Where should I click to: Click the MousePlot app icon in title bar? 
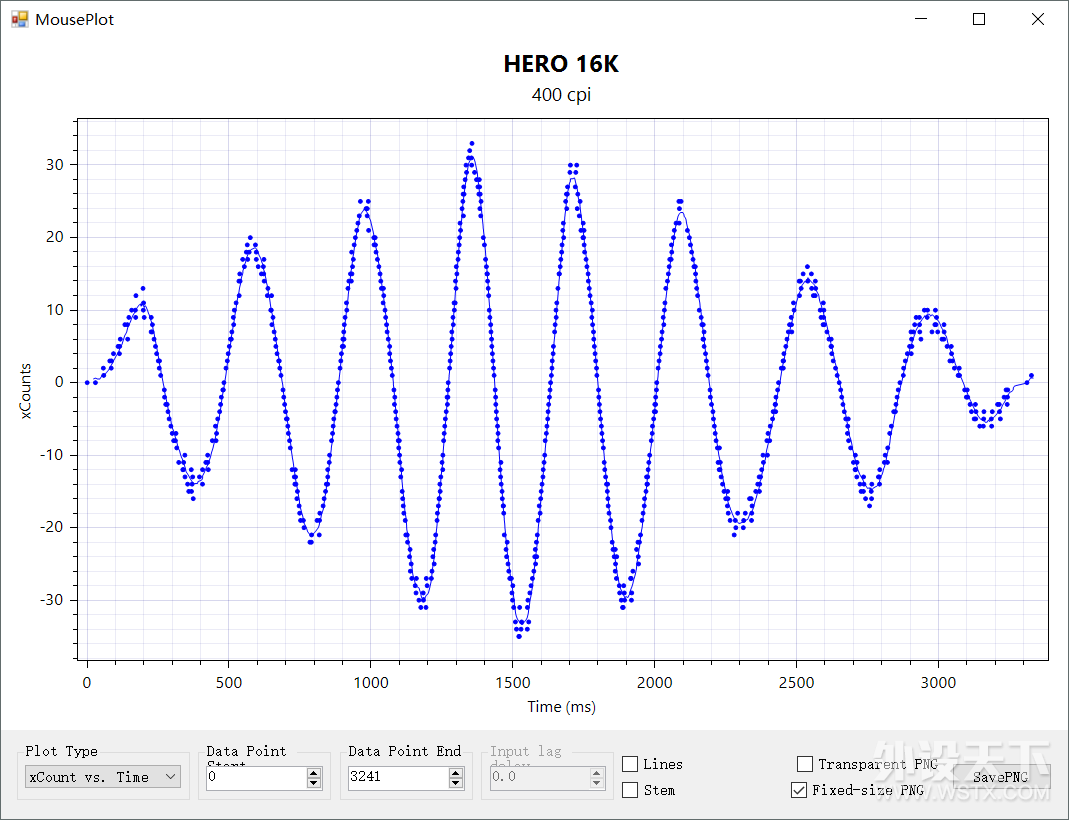(20, 19)
